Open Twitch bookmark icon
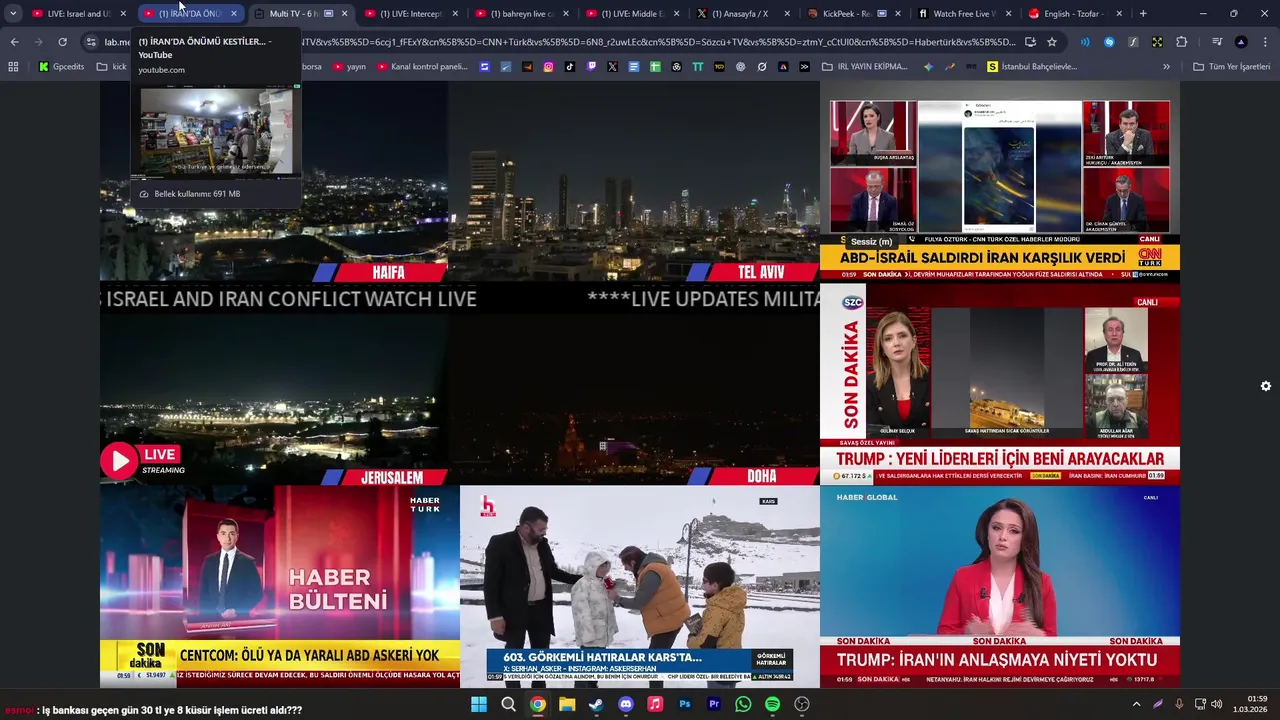This screenshot has height=720, width=1280. 591,67
